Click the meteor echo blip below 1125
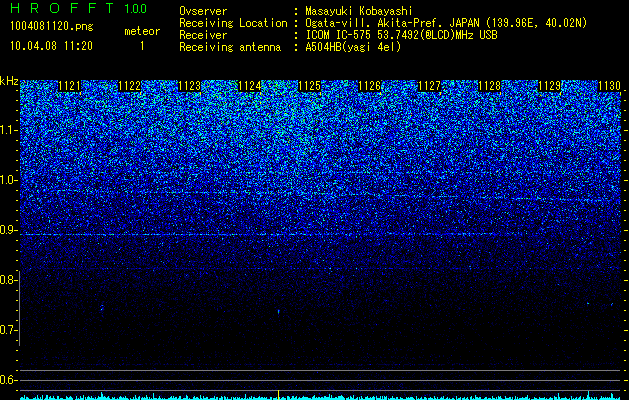The height and width of the screenshot is (400, 629). (278, 311)
